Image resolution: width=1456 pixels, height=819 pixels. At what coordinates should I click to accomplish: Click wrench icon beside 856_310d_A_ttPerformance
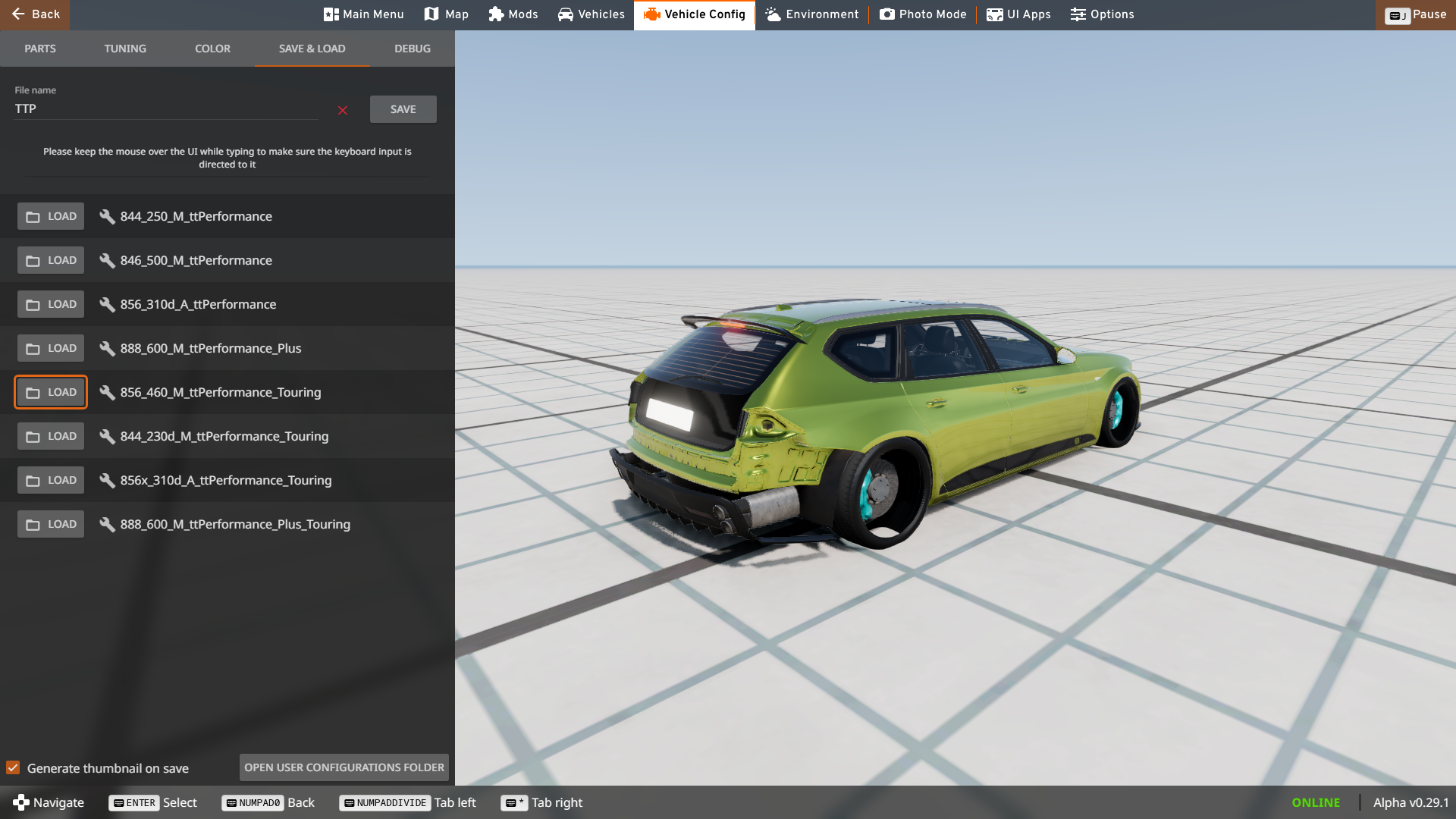click(107, 305)
